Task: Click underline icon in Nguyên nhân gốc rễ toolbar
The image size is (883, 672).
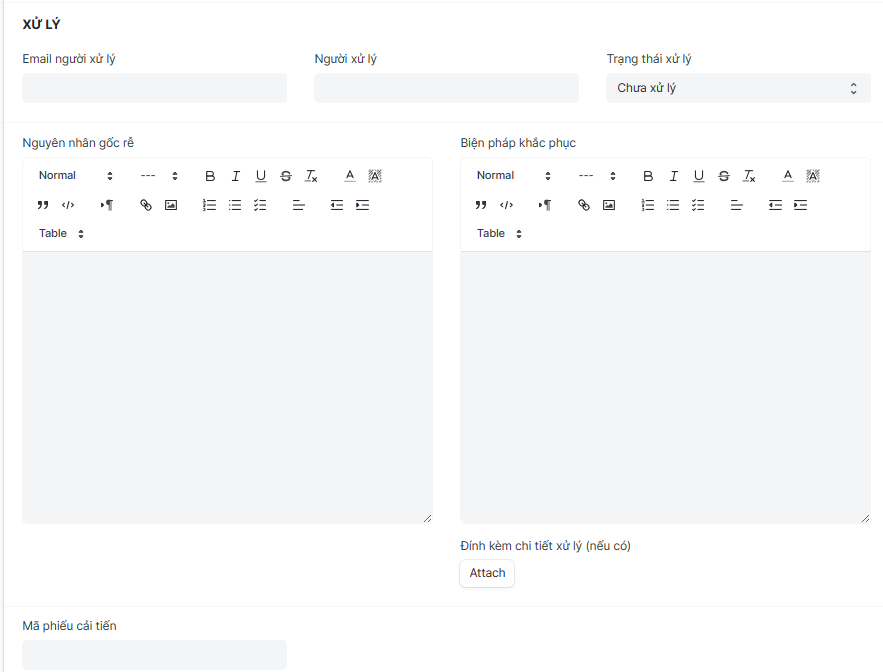Action: 261,176
